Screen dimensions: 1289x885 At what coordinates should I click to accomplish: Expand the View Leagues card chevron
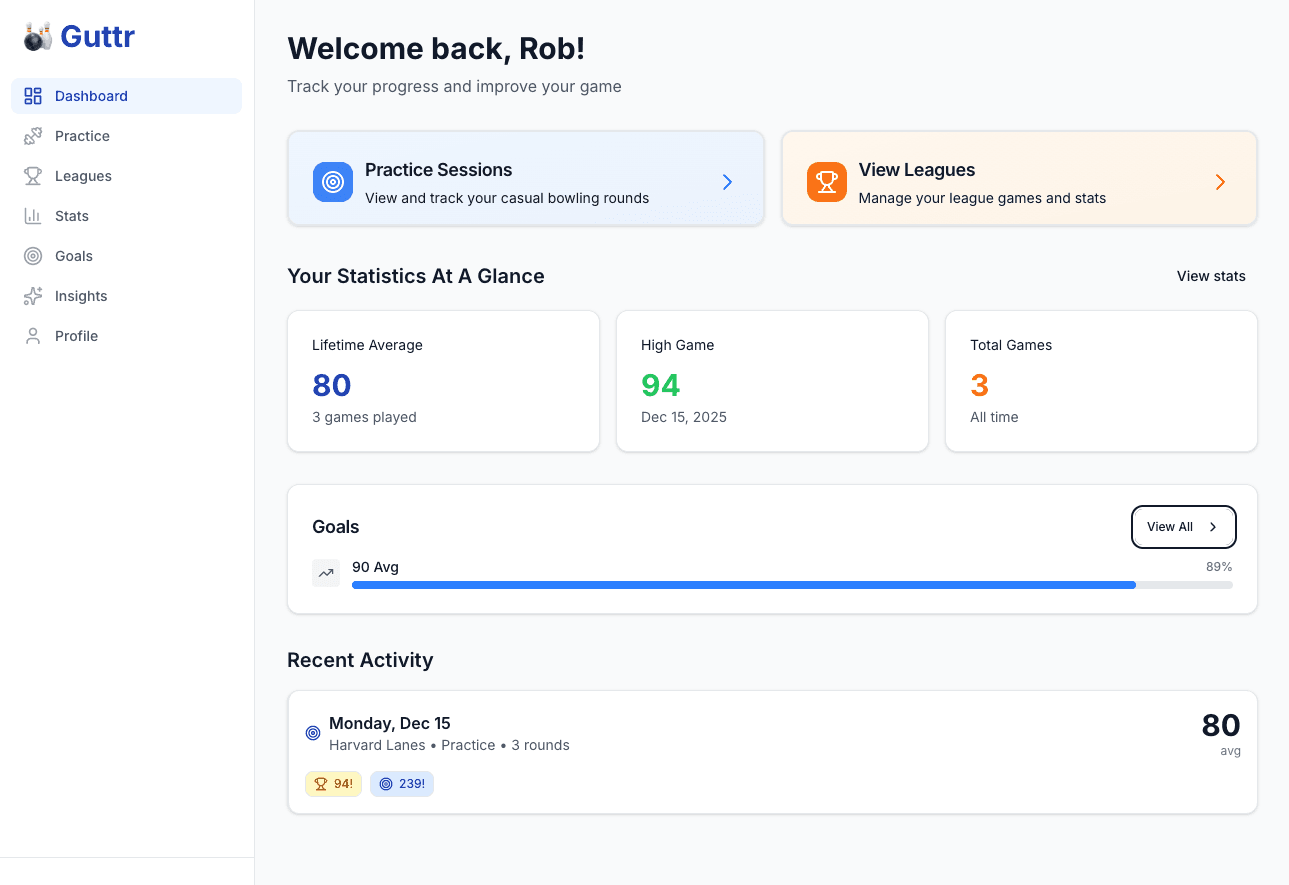1220,182
